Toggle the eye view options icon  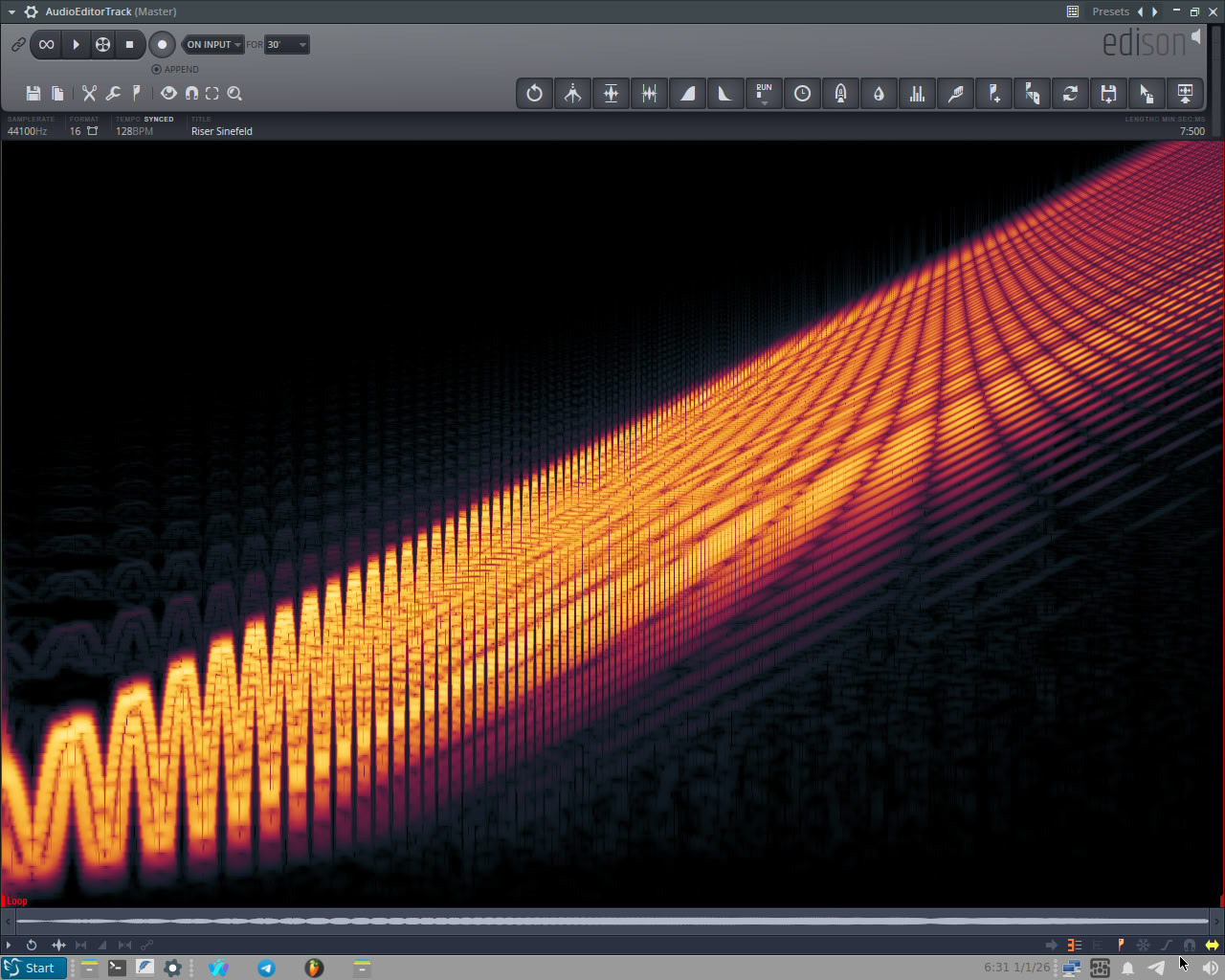[168, 93]
